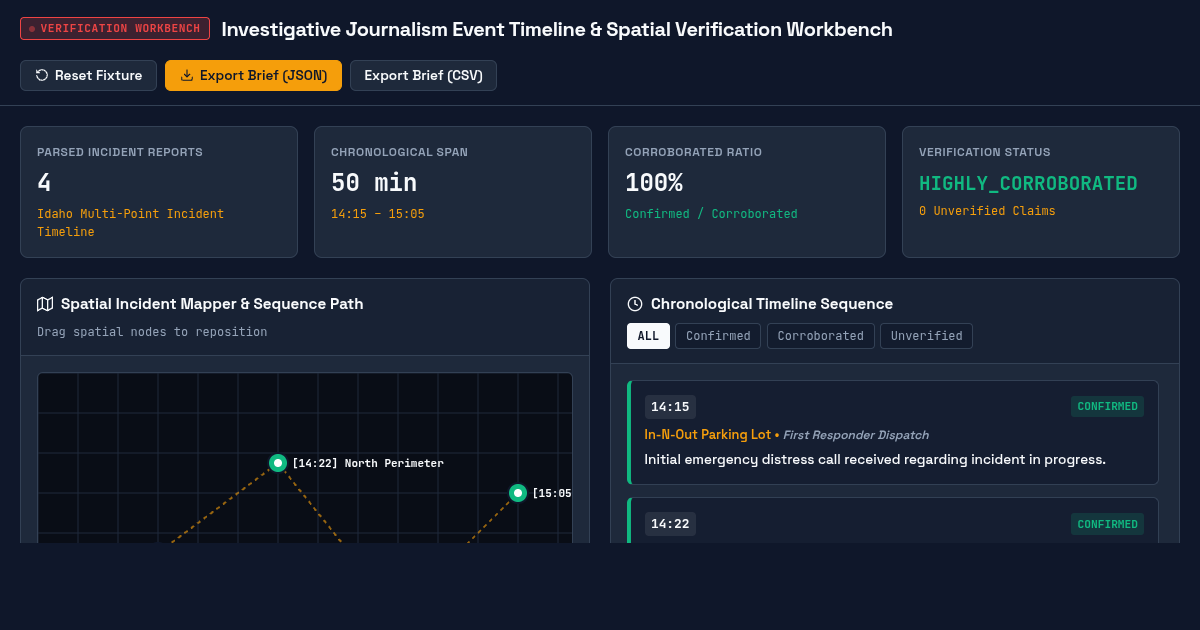Click the map icon beside Spatial Incident Mapper
This screenshot has width=1200, height=630.
(x=45, y=304)
